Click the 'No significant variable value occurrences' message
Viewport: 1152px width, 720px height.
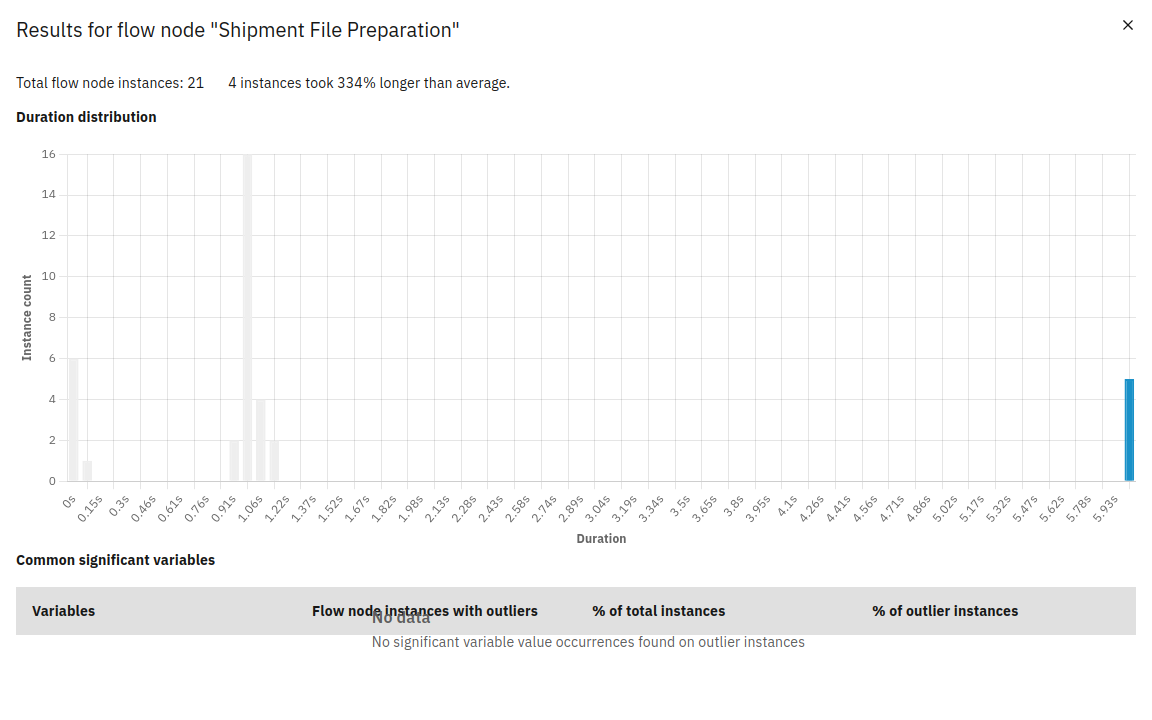pyautogui.click(x=588, y=642)
